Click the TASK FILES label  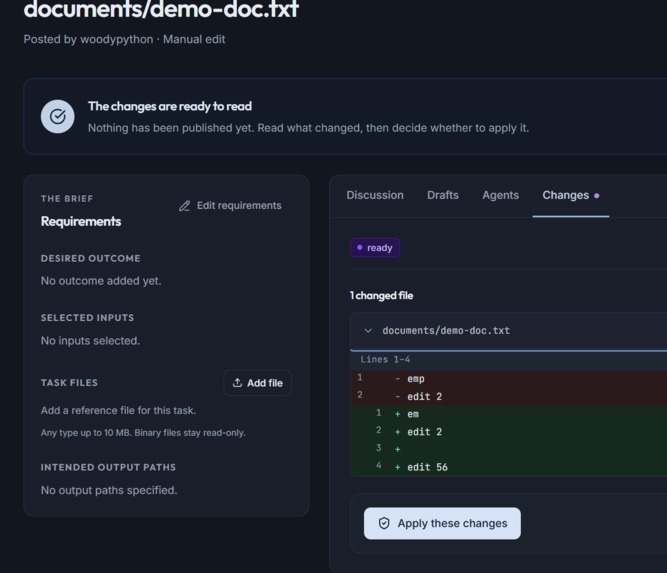point(69,383)
